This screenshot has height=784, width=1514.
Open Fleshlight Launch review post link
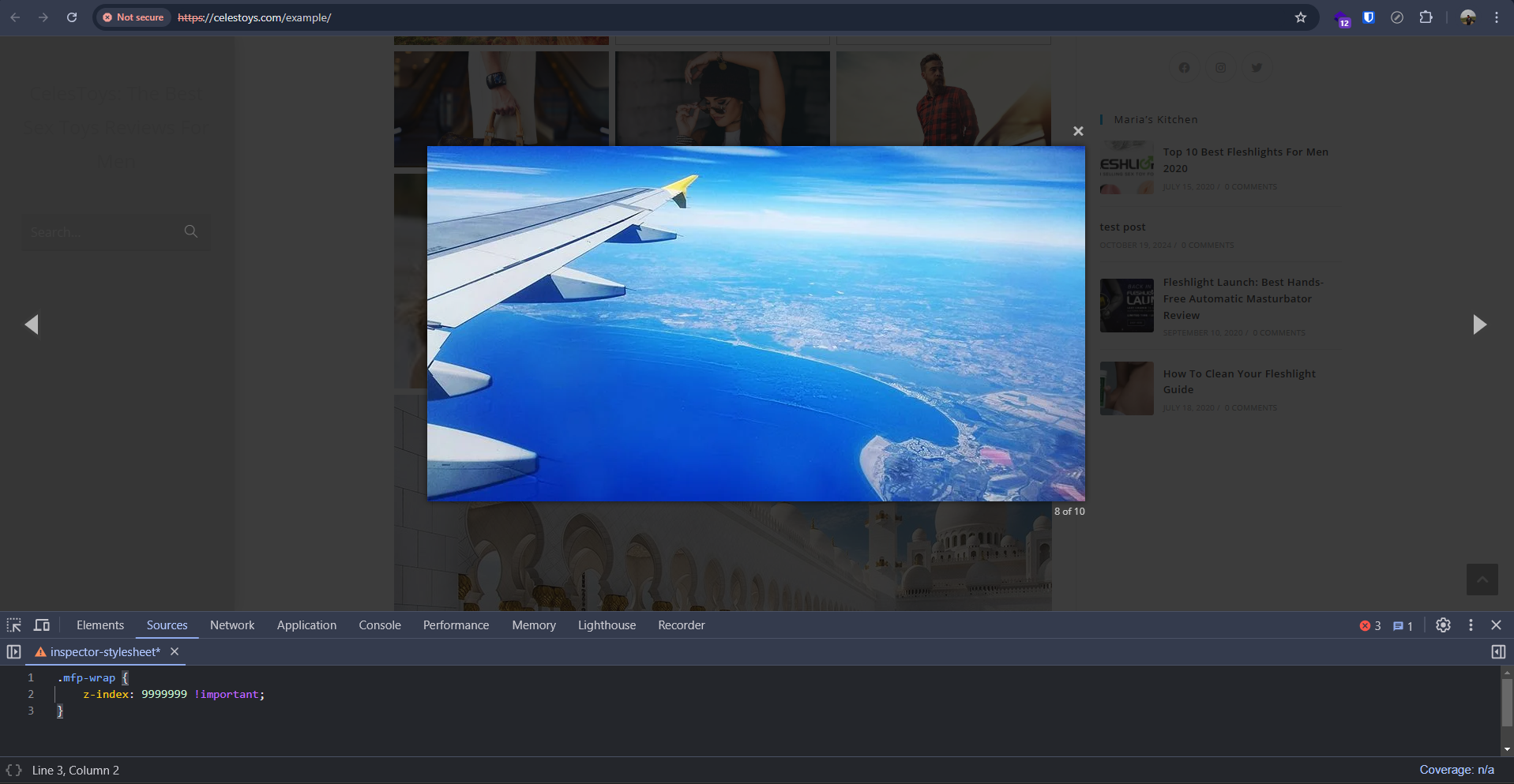tap(1243, 298)
